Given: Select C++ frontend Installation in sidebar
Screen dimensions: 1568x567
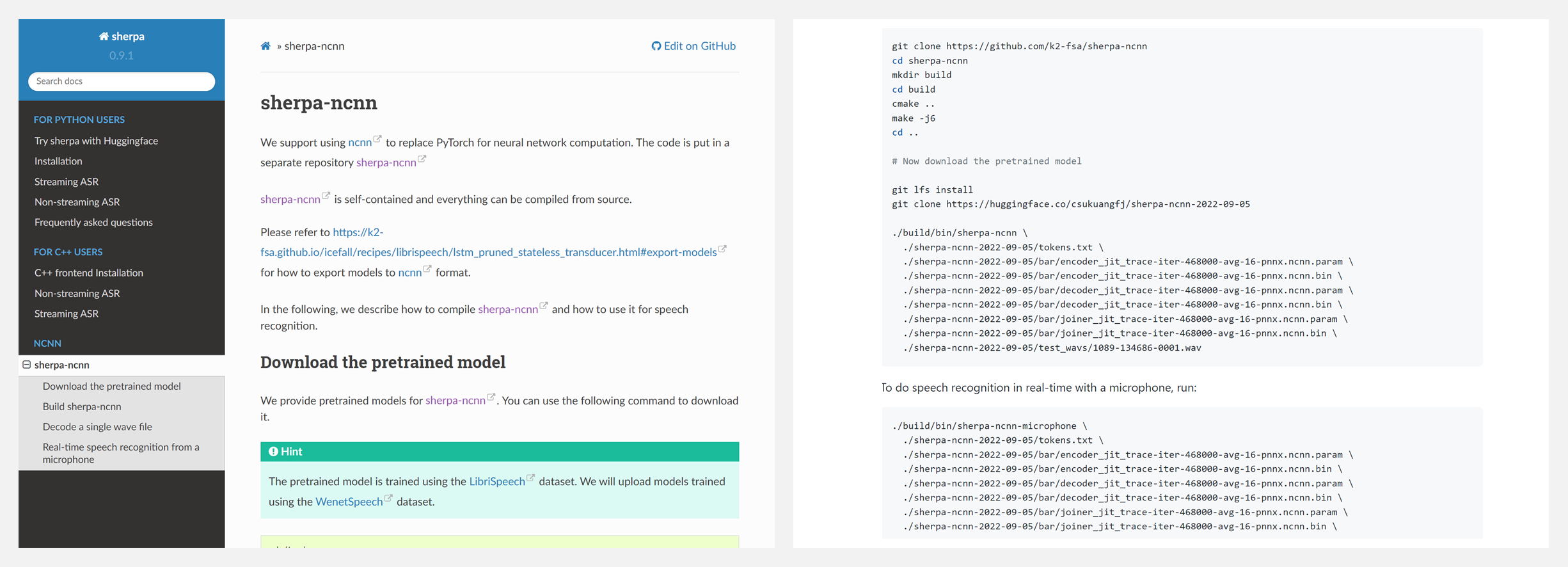Looking at the screenshot, I should click(89, 273).
